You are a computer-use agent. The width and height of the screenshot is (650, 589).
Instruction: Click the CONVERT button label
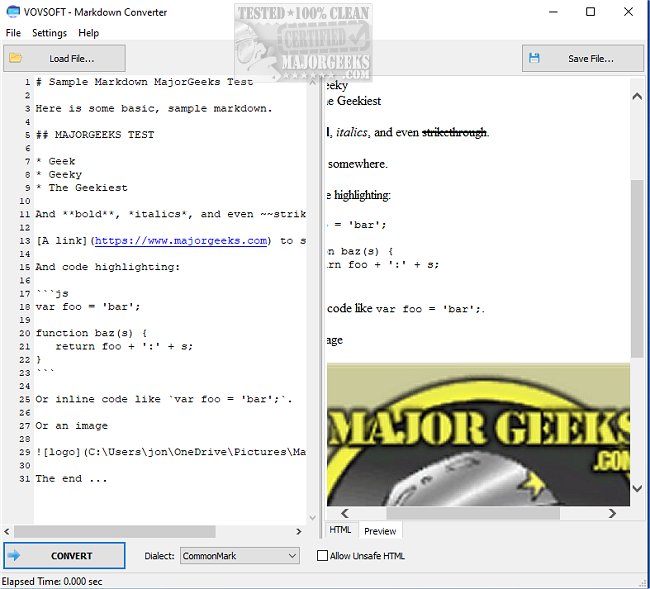(71, 555)
